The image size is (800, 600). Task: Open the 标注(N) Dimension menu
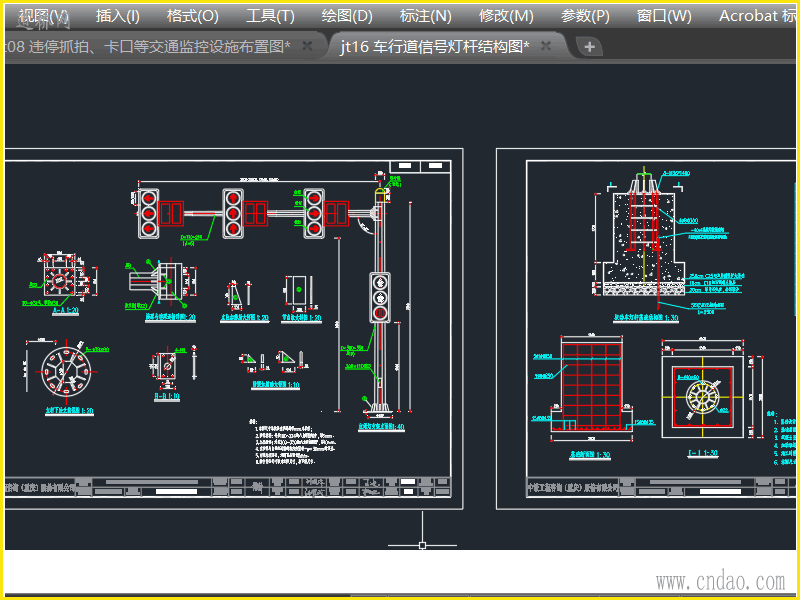(x=425, y=16)
